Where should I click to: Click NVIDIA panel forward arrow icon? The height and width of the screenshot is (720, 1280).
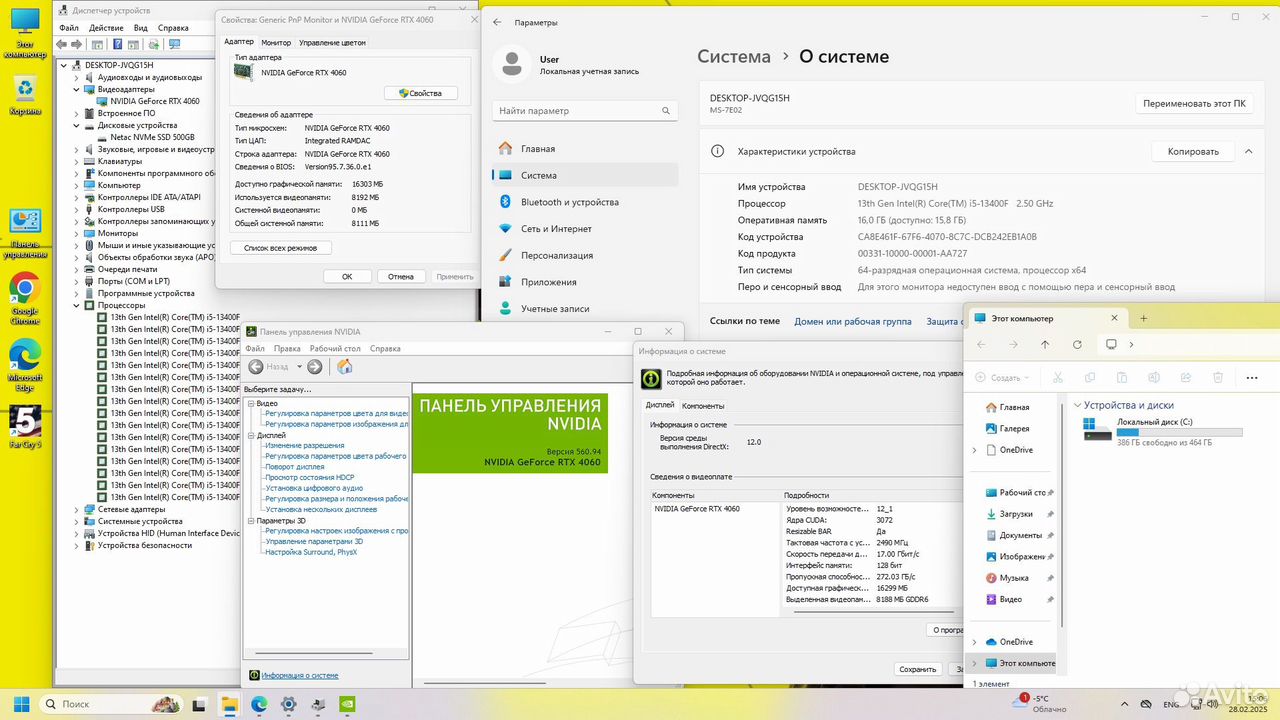pyautogui.click(x=315, y=367)
